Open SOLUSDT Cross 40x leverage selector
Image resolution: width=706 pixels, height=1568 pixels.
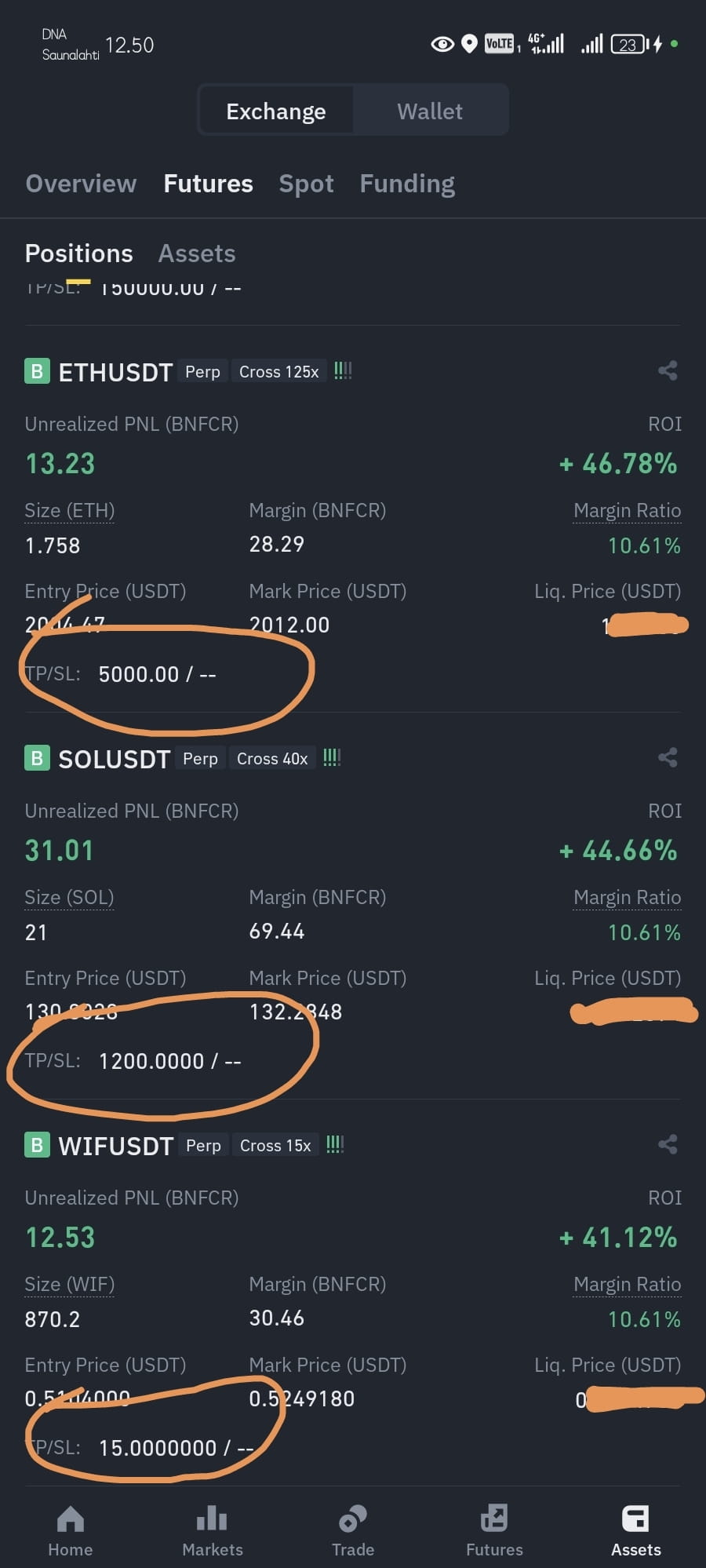click(272, 758)
